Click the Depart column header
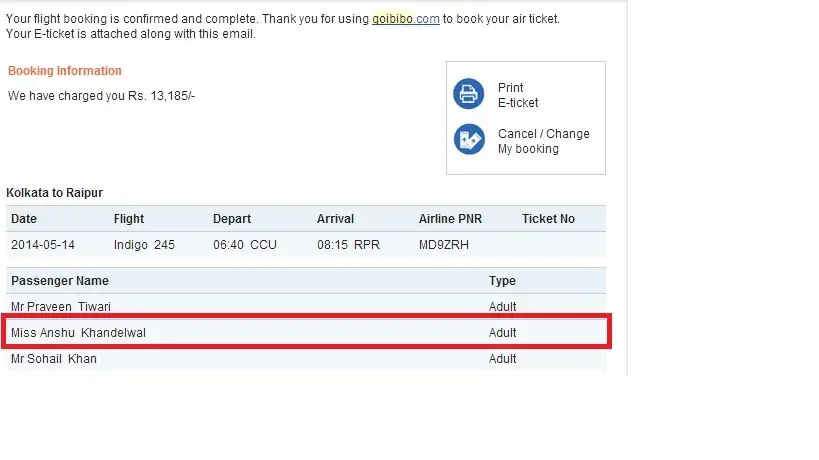Viewport: 819px width, 460px height. coord(232,219)
